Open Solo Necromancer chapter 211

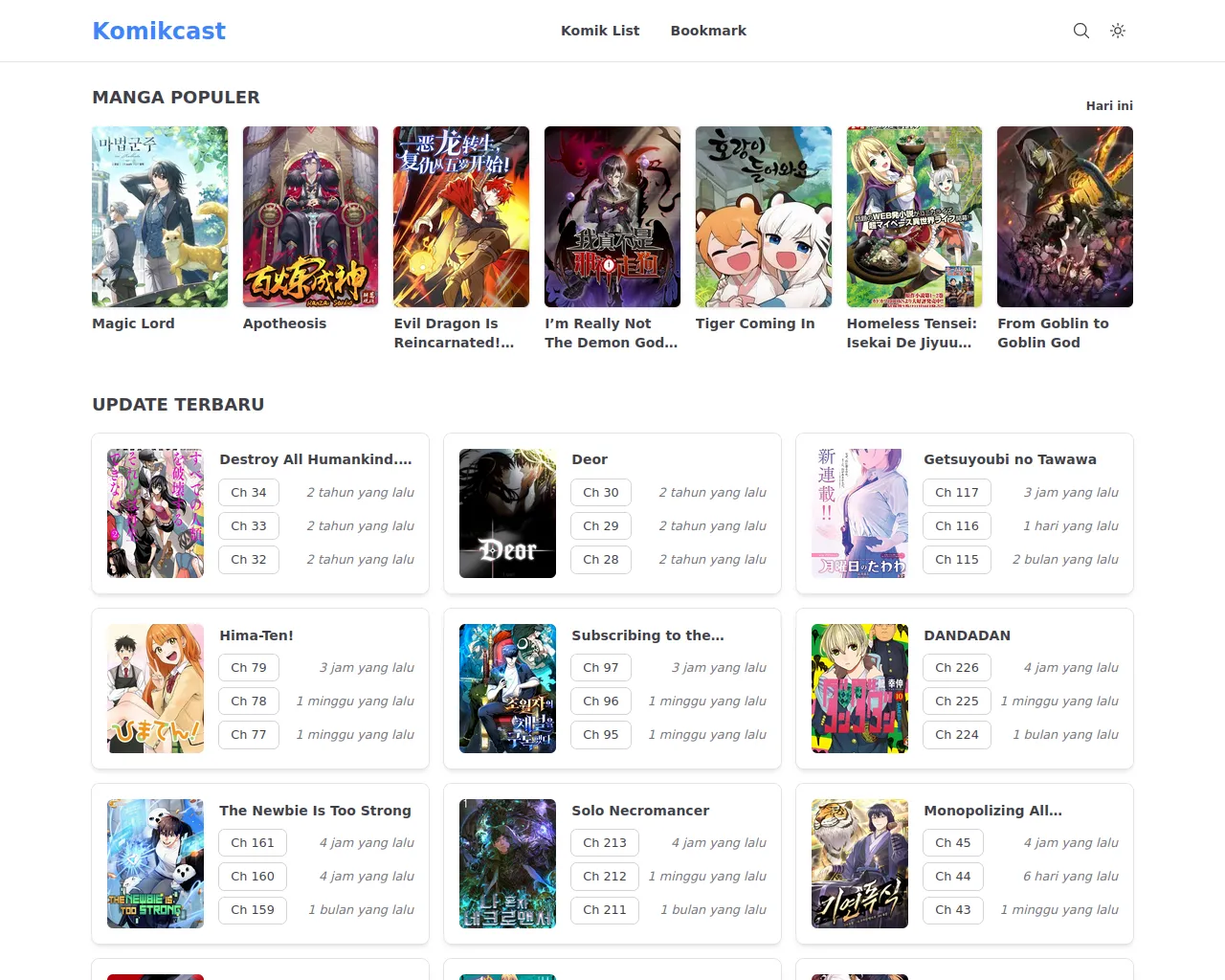click(605, 910)
